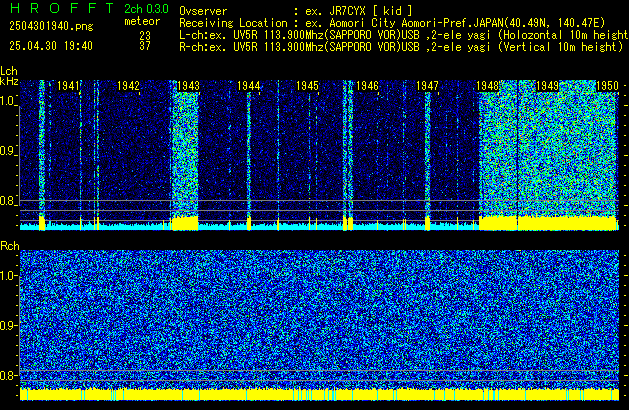The width and height of the screenshot is (629, 410).
Task: Click the 1941 time marker
Action: point(68,86)
